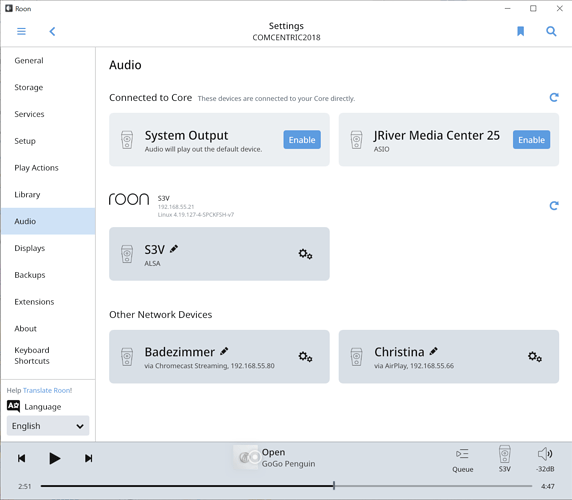Open the hamburger navigation menu
The height and width of the screenshot is (500, 572).
pyautogui.click(x=22, y=31)
